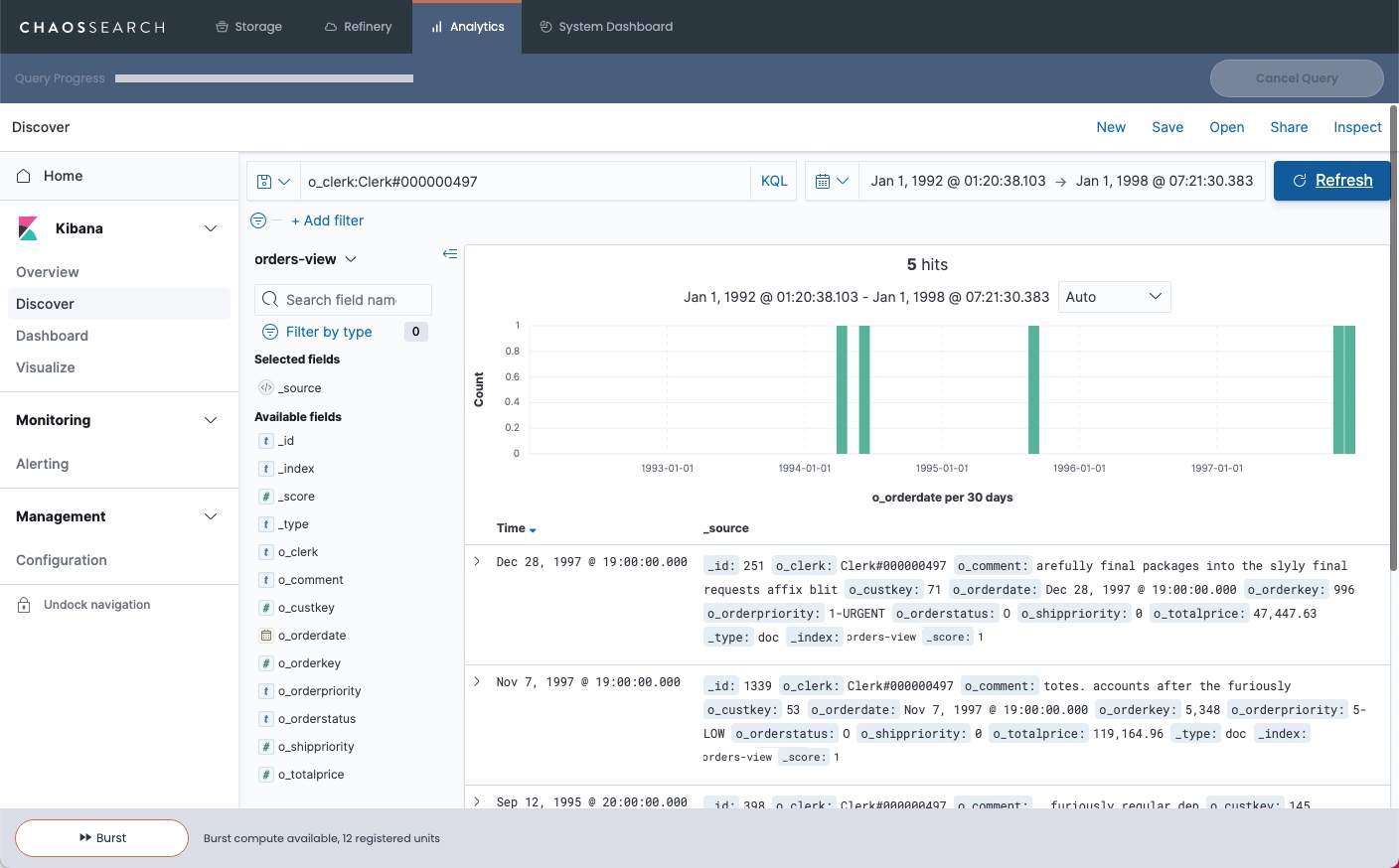Click the Home icon in sidebar
This screenshot has height=868, width=1399.
[24, 176]
